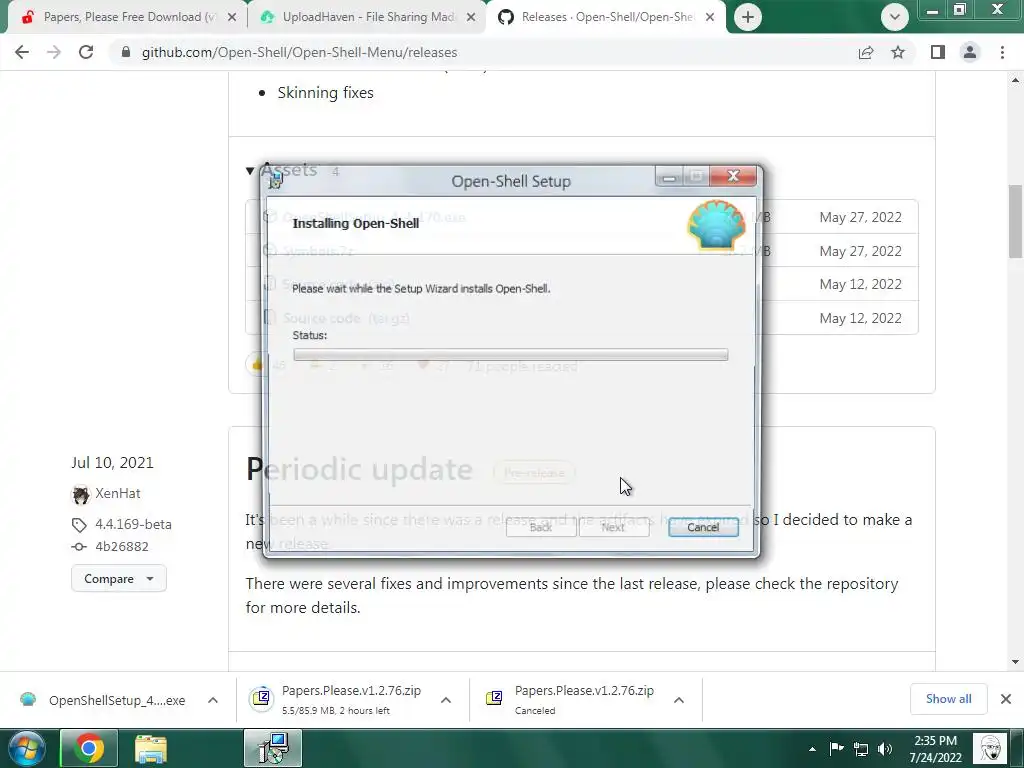Viewport: 1024px width, 768px height.
Task: Expand options for the in-progress Papers.Please zip
Action: [x=446, y=700]
